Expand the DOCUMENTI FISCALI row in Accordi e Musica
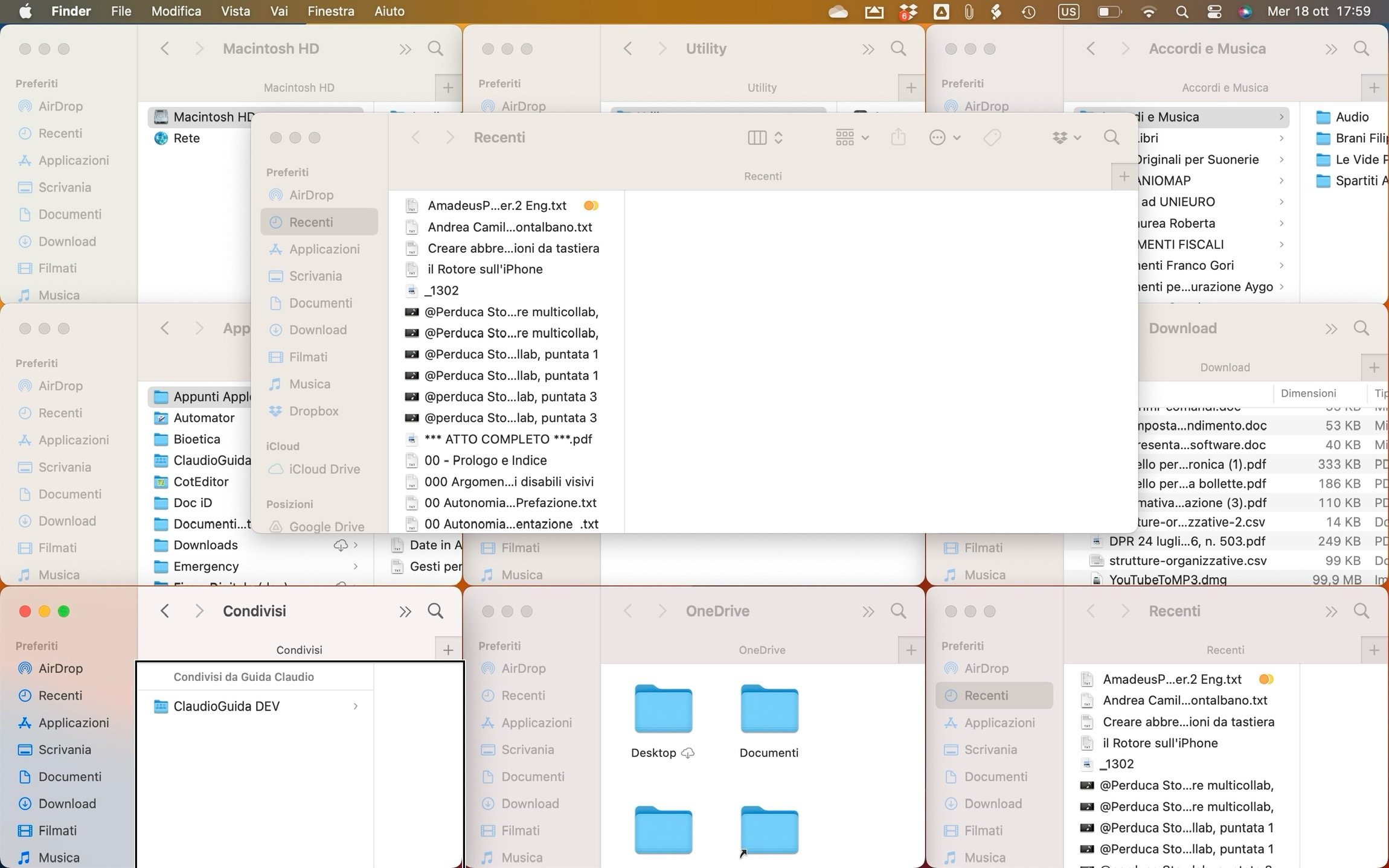1389x868 pixels. coord(1281,244)
